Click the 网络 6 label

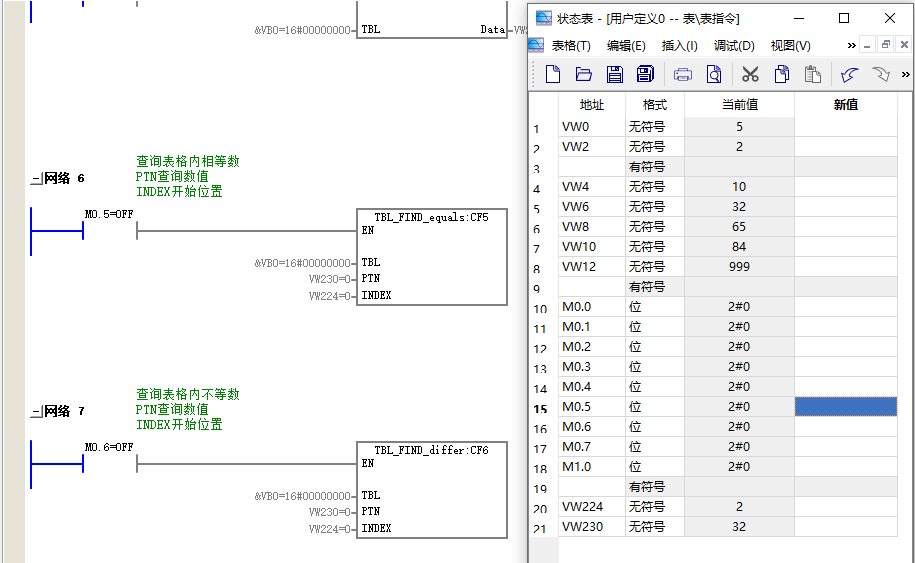pos(64,178)
